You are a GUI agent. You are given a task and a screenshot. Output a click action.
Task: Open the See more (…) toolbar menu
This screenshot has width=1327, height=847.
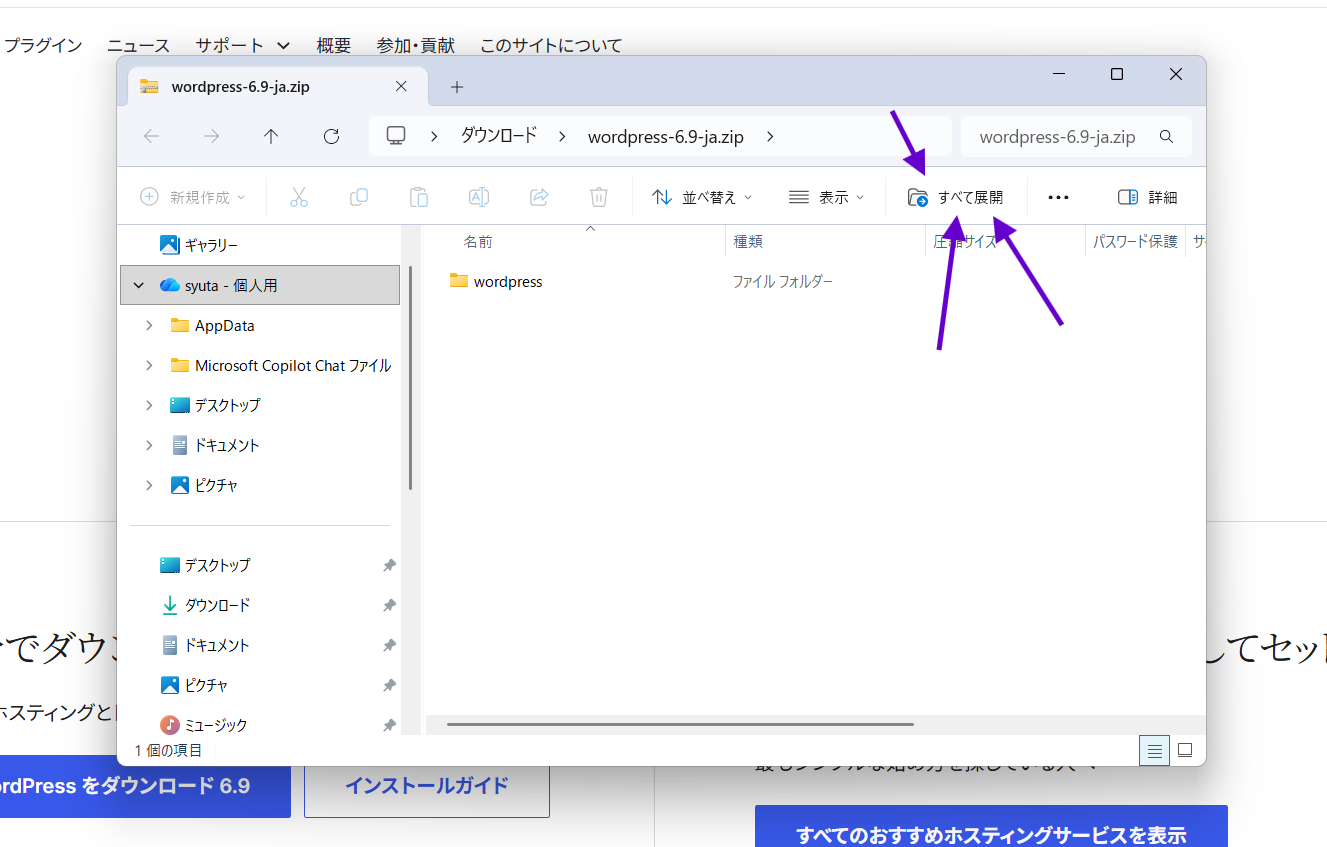point(1058,198)
